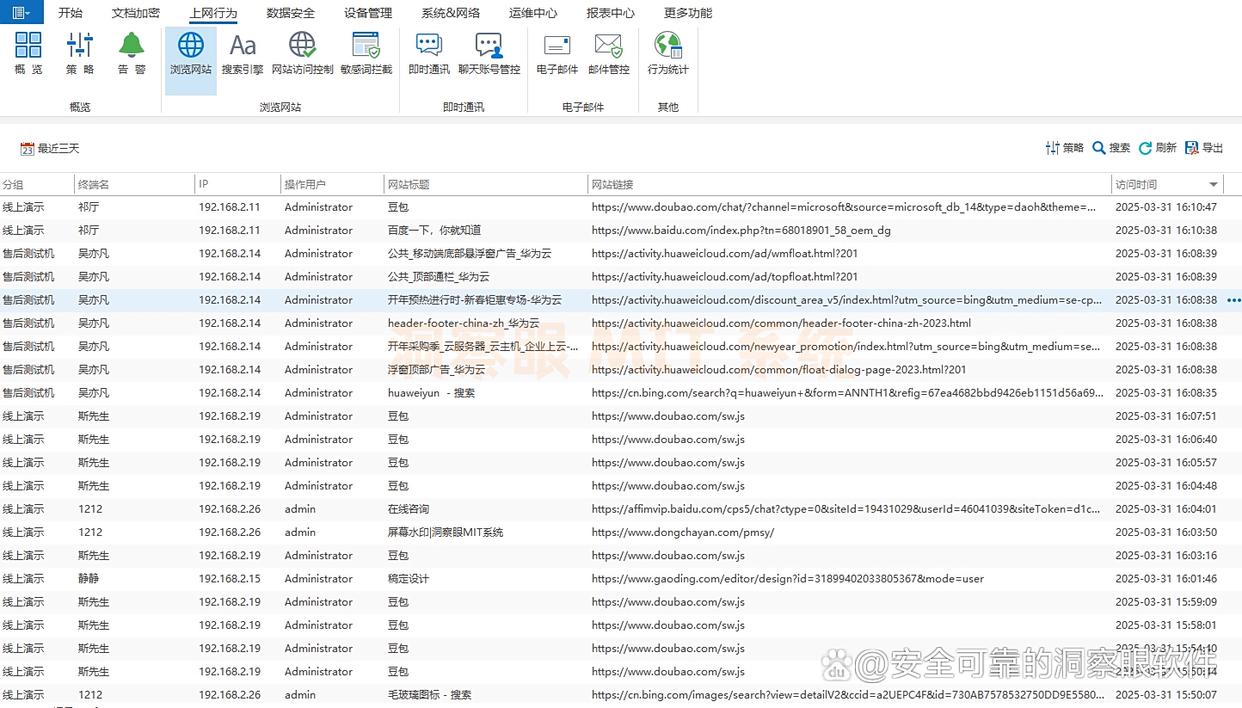
Task: Open the 概览 overview icon
Action: [x=28, y=54]
